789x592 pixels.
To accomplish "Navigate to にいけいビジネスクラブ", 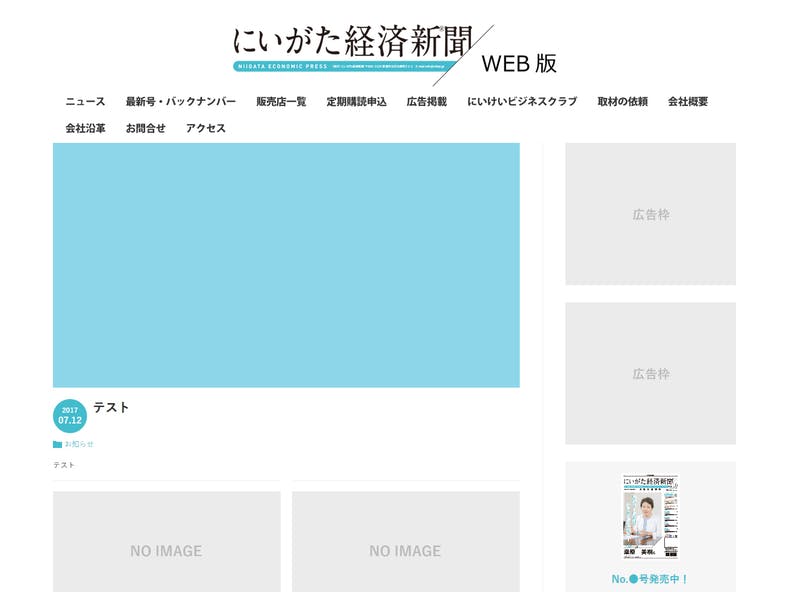I will click(x=522, y=102).
